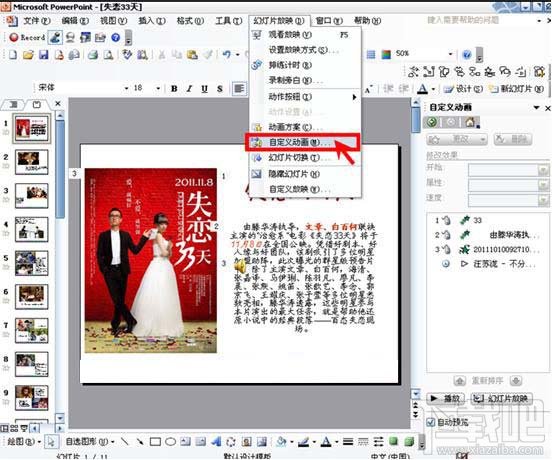The width and height of the screenshot is (552, 460).
Task: Select the rectangle drawing tool
Action: [155, 441]
